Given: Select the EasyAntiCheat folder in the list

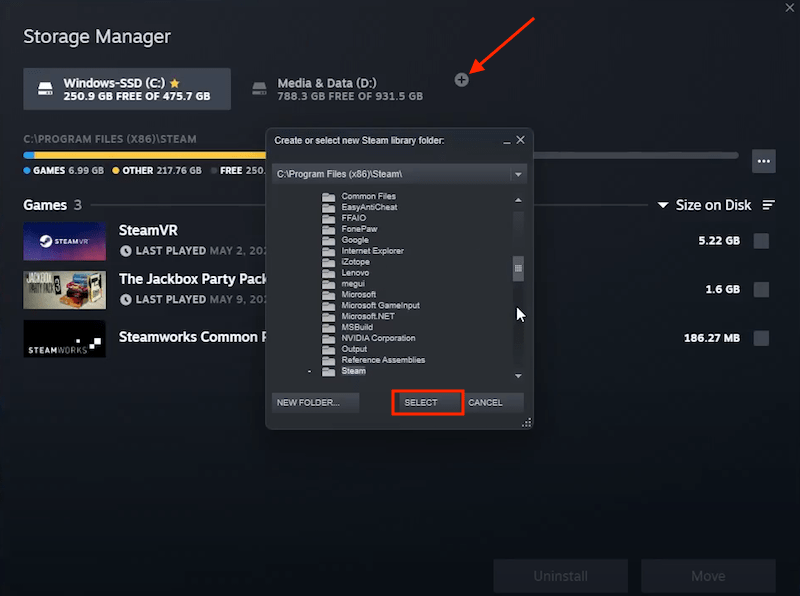Looking at the screenshot, I should (372, 206).
